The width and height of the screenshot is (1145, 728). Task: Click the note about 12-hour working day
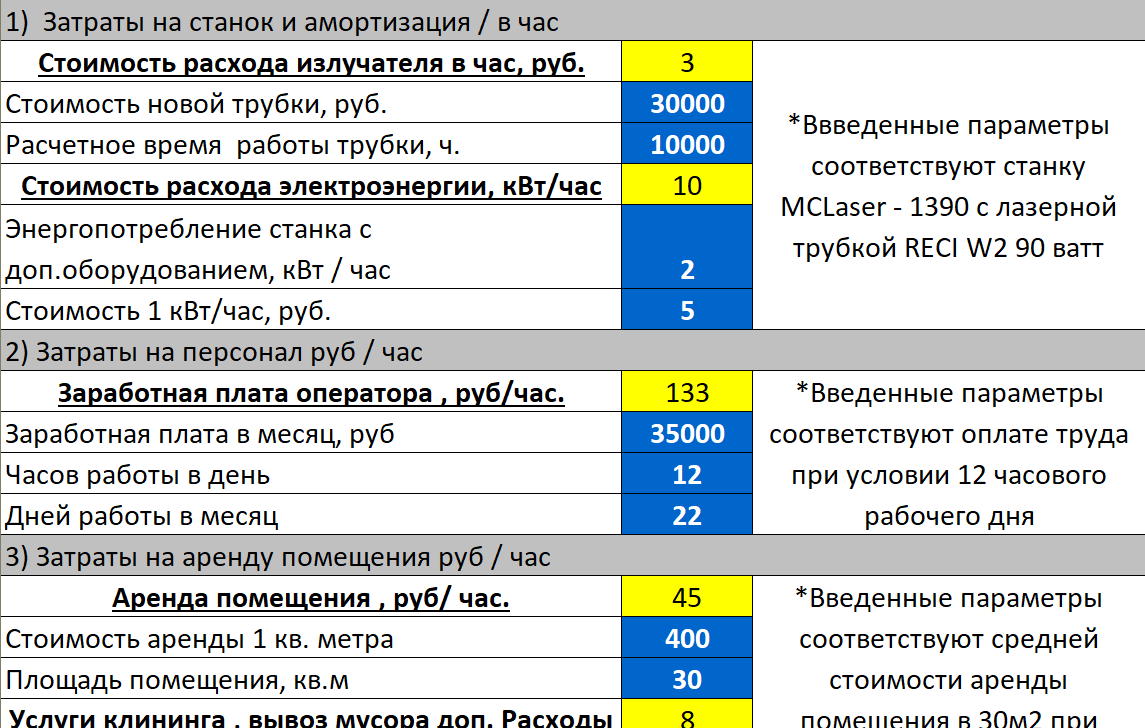coord(948,454)
